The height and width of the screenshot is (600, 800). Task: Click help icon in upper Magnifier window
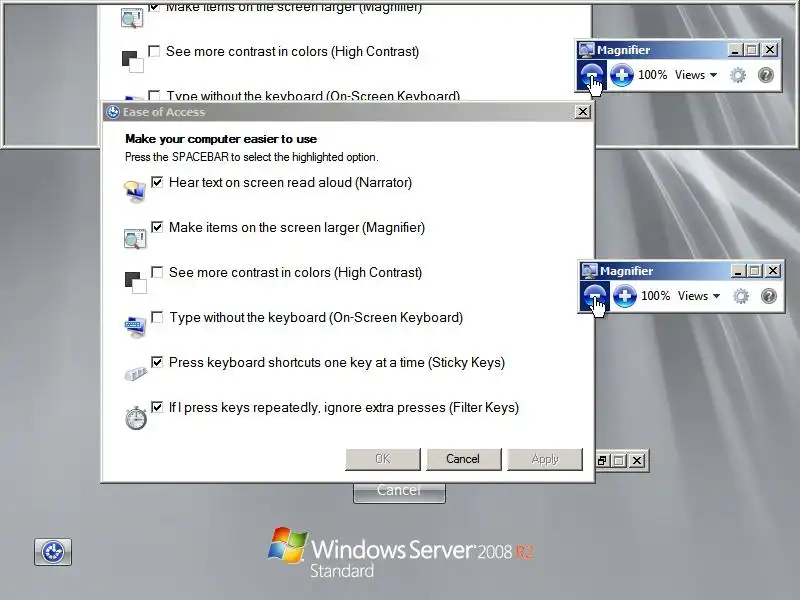coord(766,76)
